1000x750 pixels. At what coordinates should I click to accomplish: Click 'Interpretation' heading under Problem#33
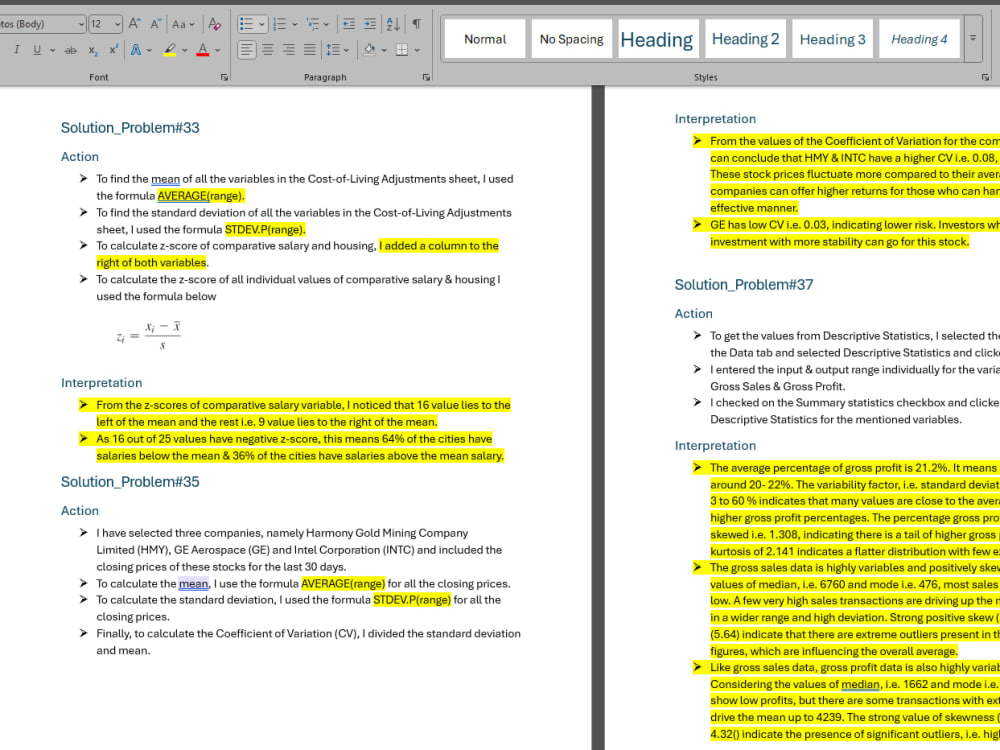[101, 383]
